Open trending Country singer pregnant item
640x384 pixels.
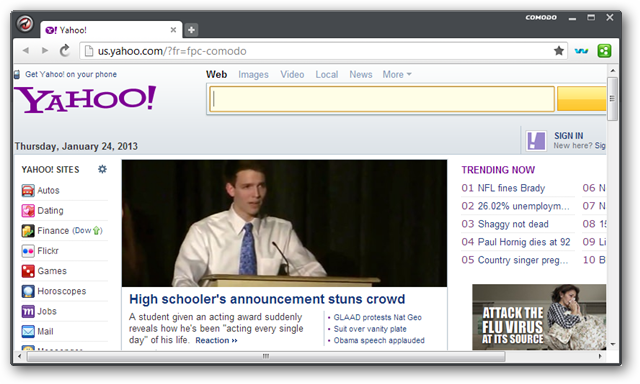click(523, 260)
